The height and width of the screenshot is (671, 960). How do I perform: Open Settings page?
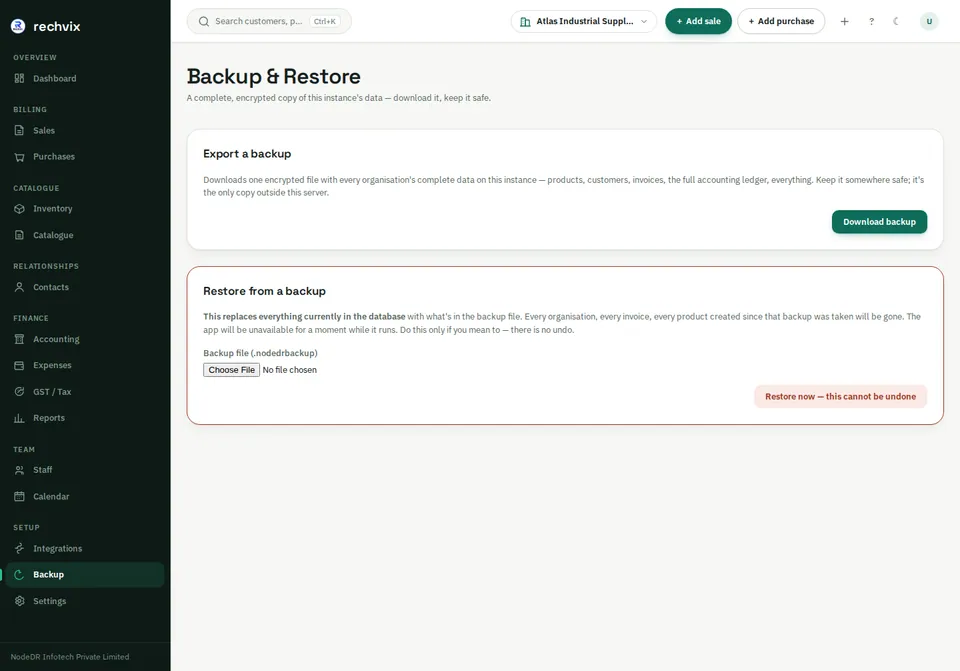[85, 601]
